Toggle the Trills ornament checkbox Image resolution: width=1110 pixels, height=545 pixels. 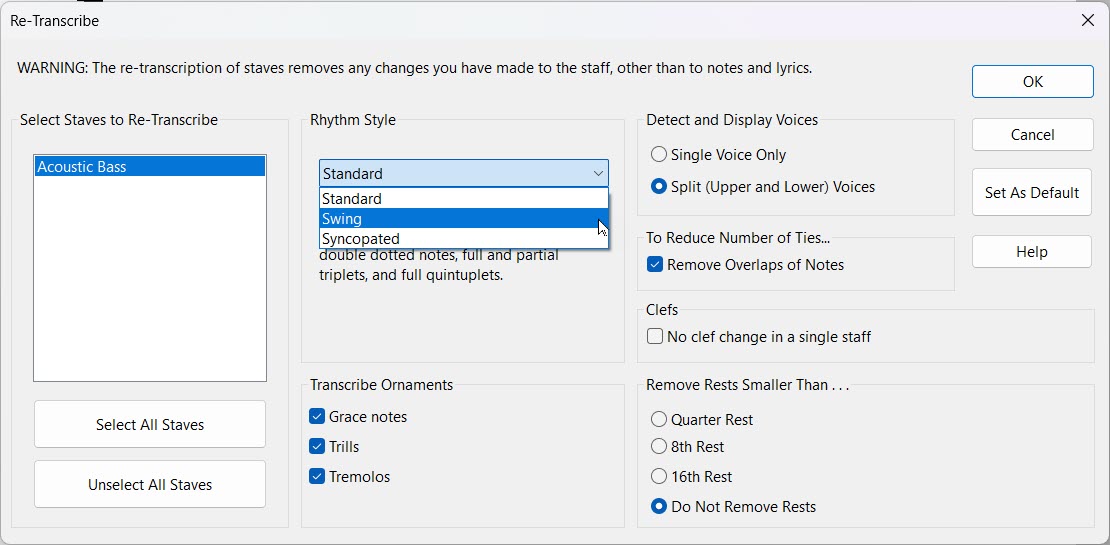click(317, 447)
